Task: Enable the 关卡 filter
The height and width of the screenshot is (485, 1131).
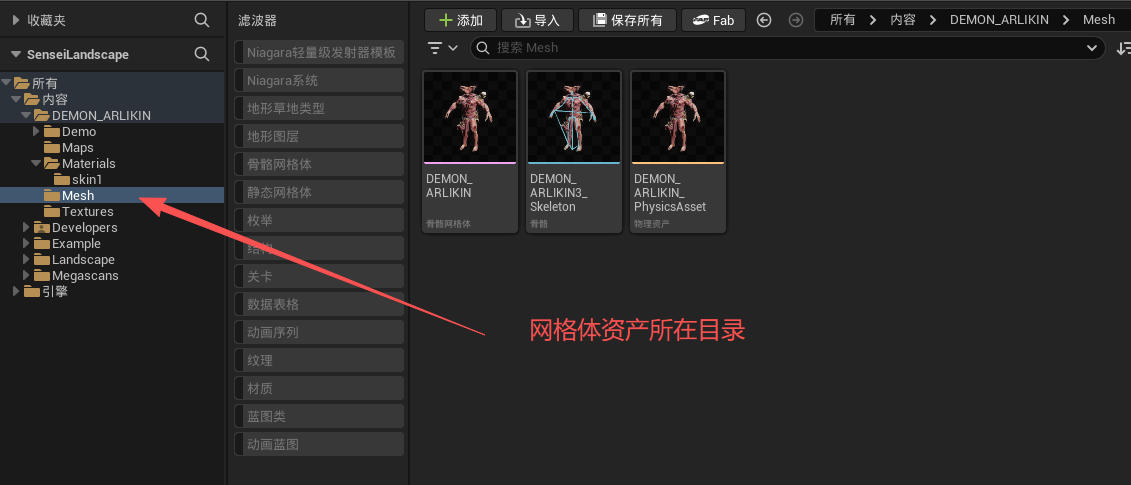Action: (x=320, y=276)
